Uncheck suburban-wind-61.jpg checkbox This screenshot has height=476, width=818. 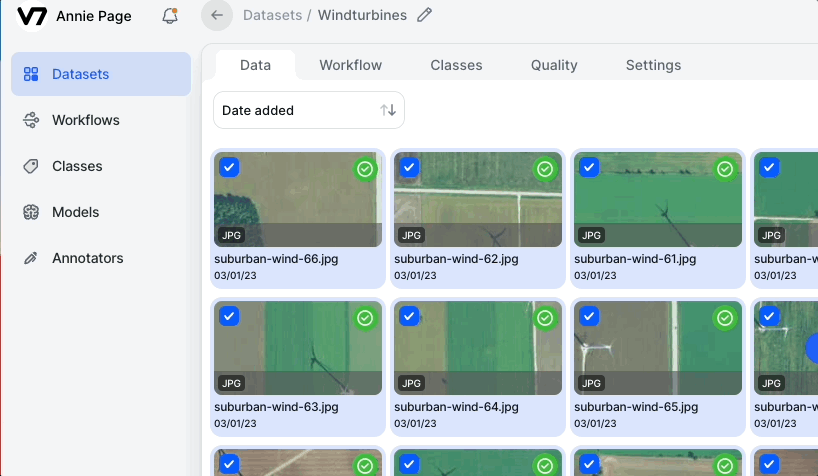click(x=590, y=168)
